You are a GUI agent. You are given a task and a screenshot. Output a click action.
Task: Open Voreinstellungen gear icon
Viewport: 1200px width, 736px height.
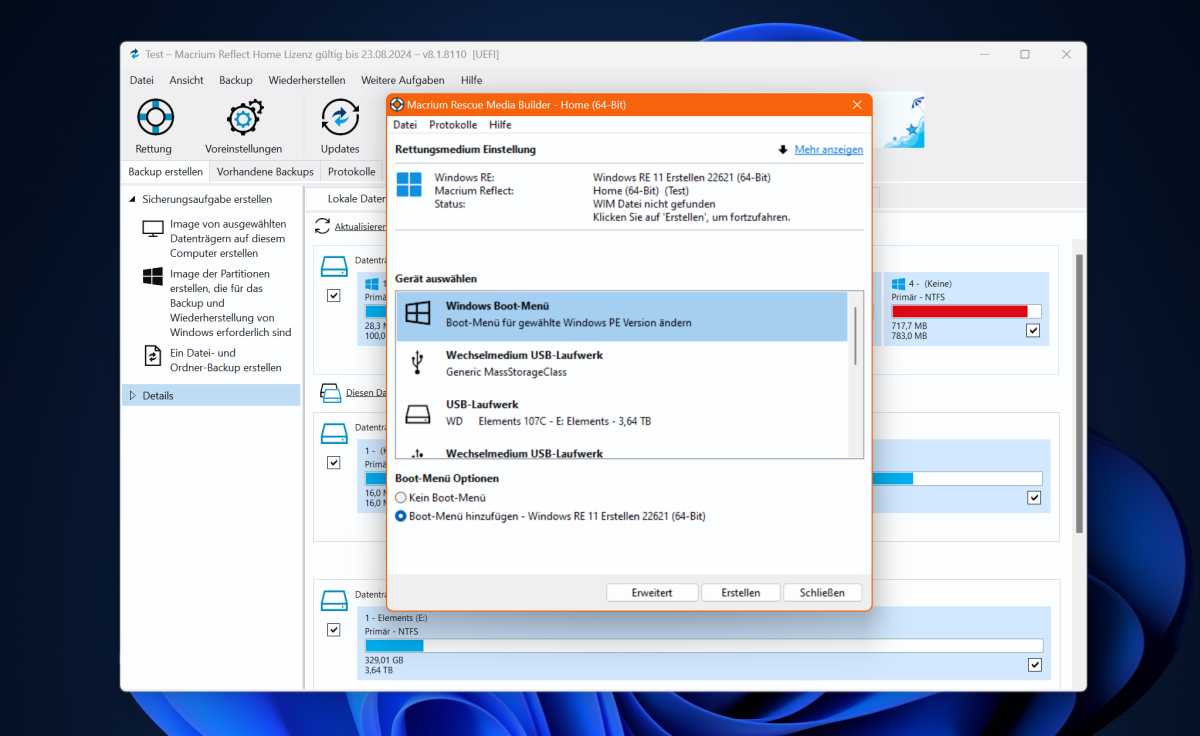tap(243, 117)
